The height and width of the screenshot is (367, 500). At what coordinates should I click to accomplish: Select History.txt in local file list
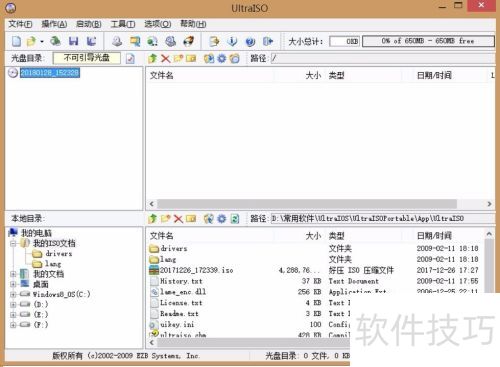(181, 281)
